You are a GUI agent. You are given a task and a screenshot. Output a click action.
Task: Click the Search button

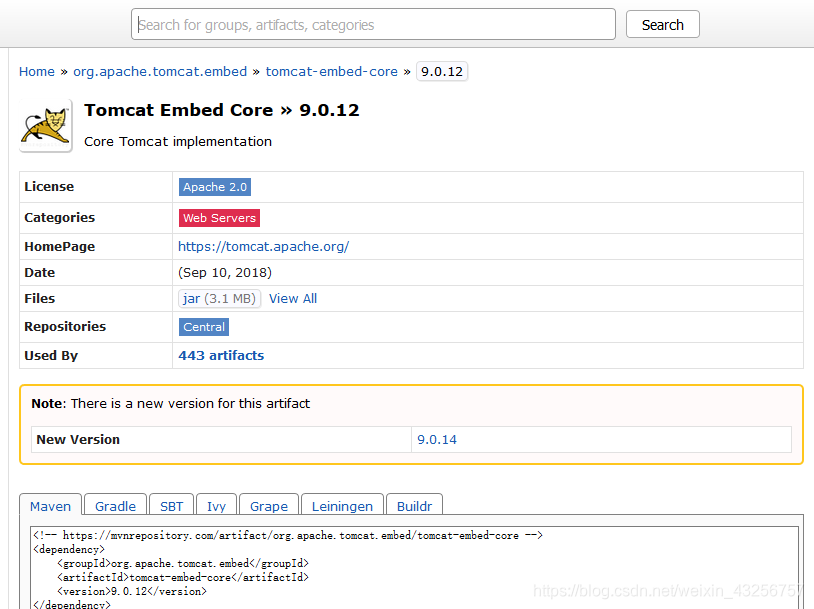662,24
